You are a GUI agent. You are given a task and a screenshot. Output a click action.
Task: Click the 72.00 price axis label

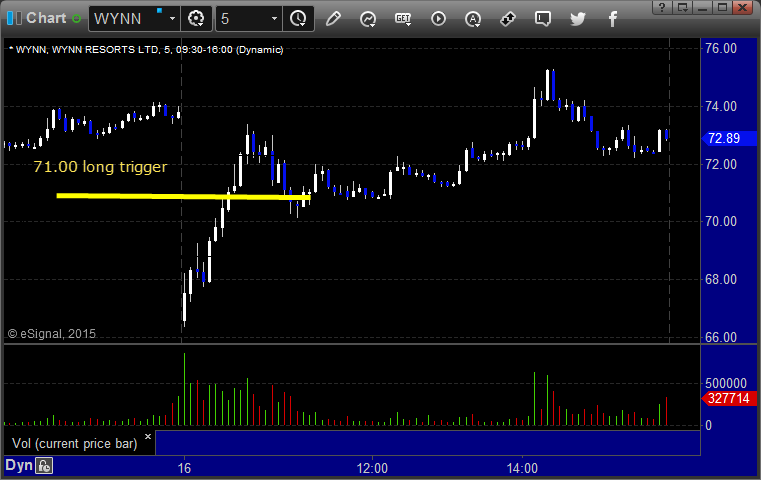(721, 164)
